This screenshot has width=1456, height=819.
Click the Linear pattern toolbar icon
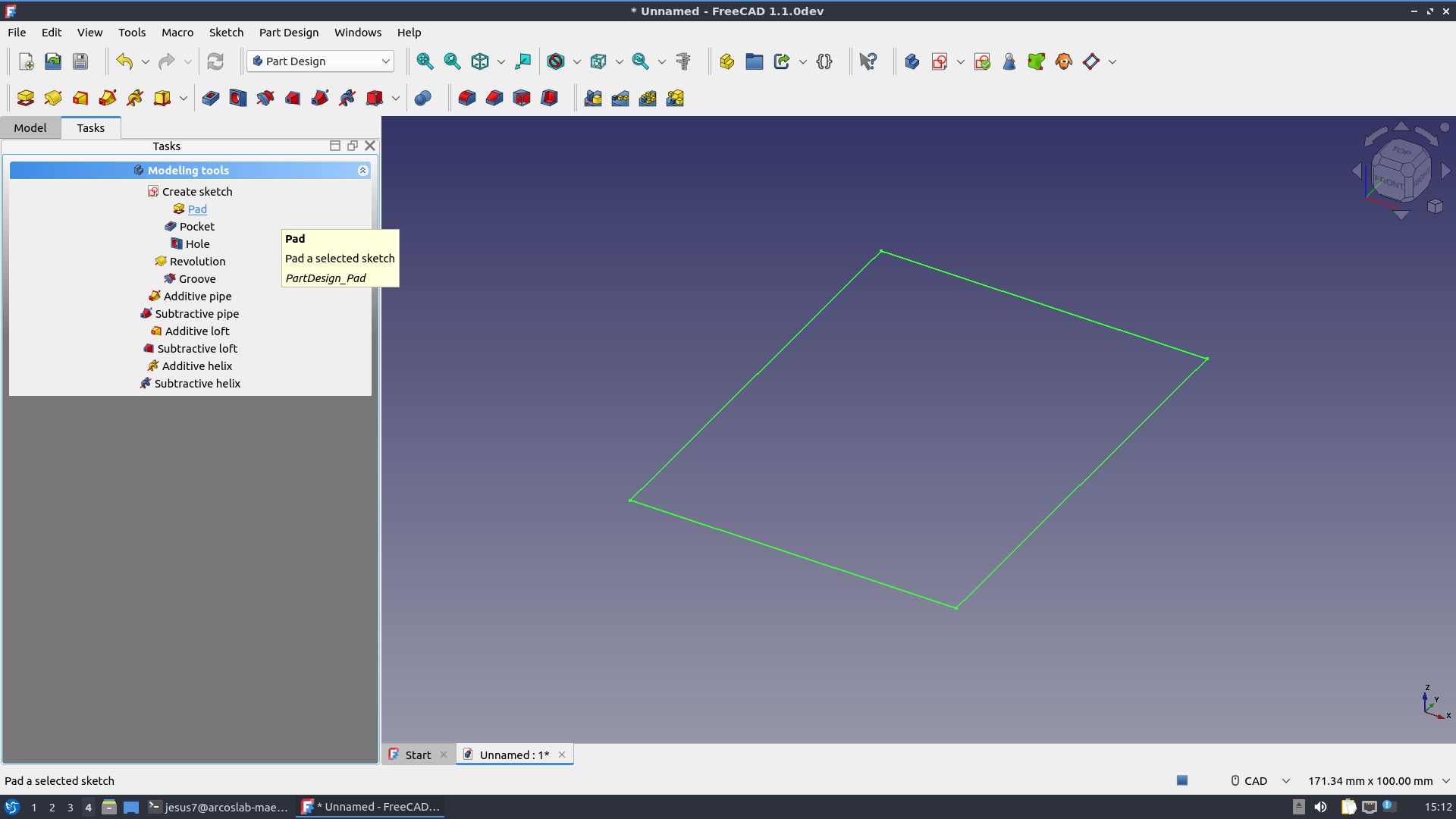pos(620,98)
